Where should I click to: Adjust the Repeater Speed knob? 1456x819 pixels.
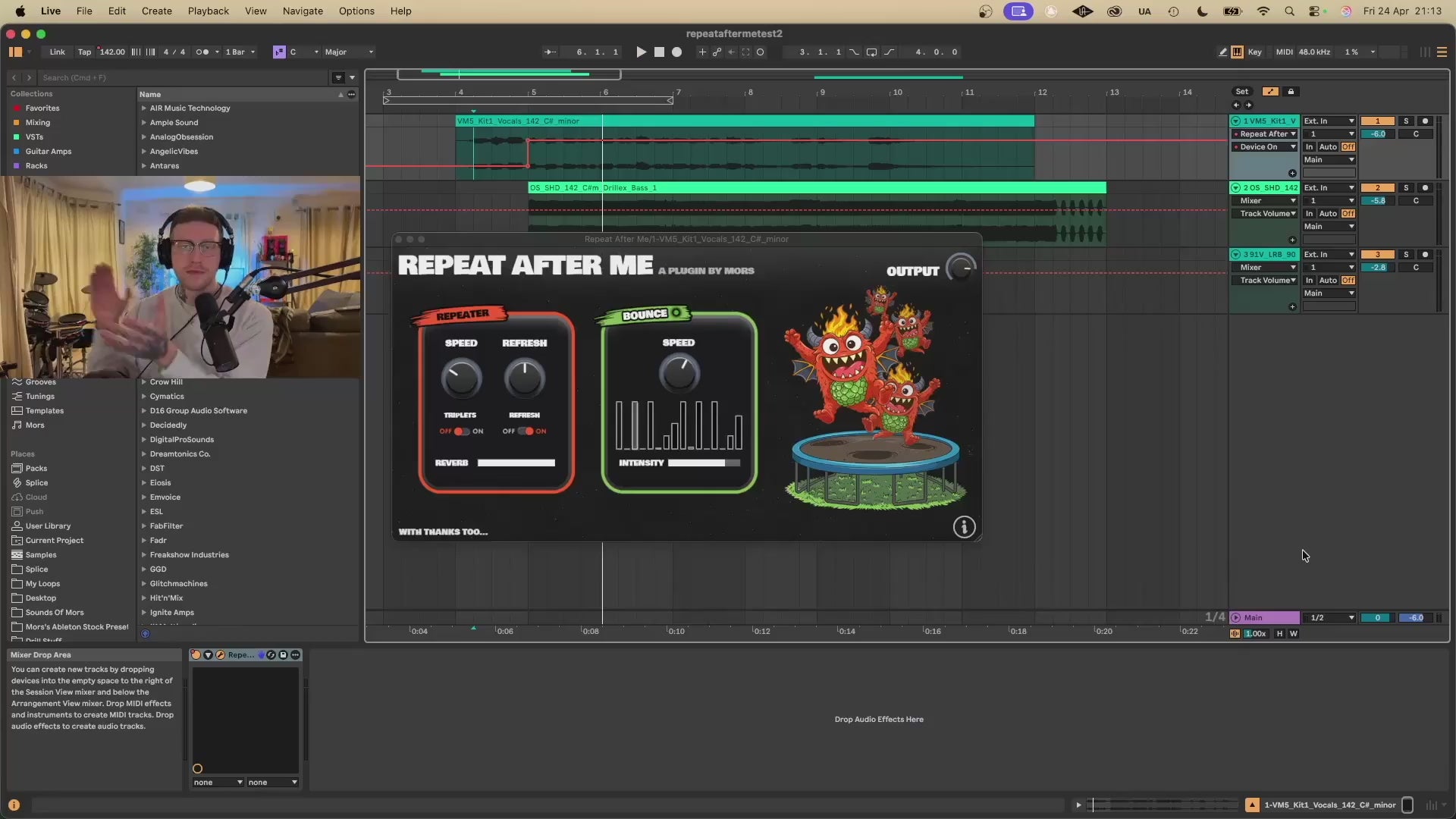(461, 378)
